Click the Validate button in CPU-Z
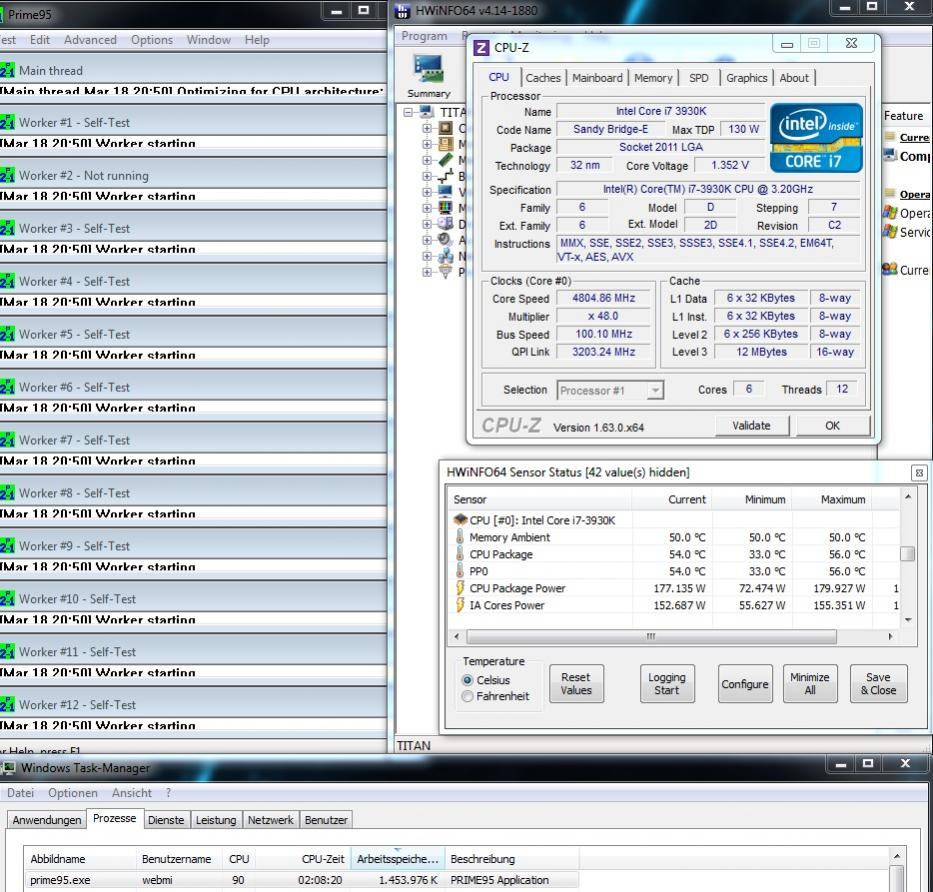Screen dimensions: 933x892 coord(752,425)
